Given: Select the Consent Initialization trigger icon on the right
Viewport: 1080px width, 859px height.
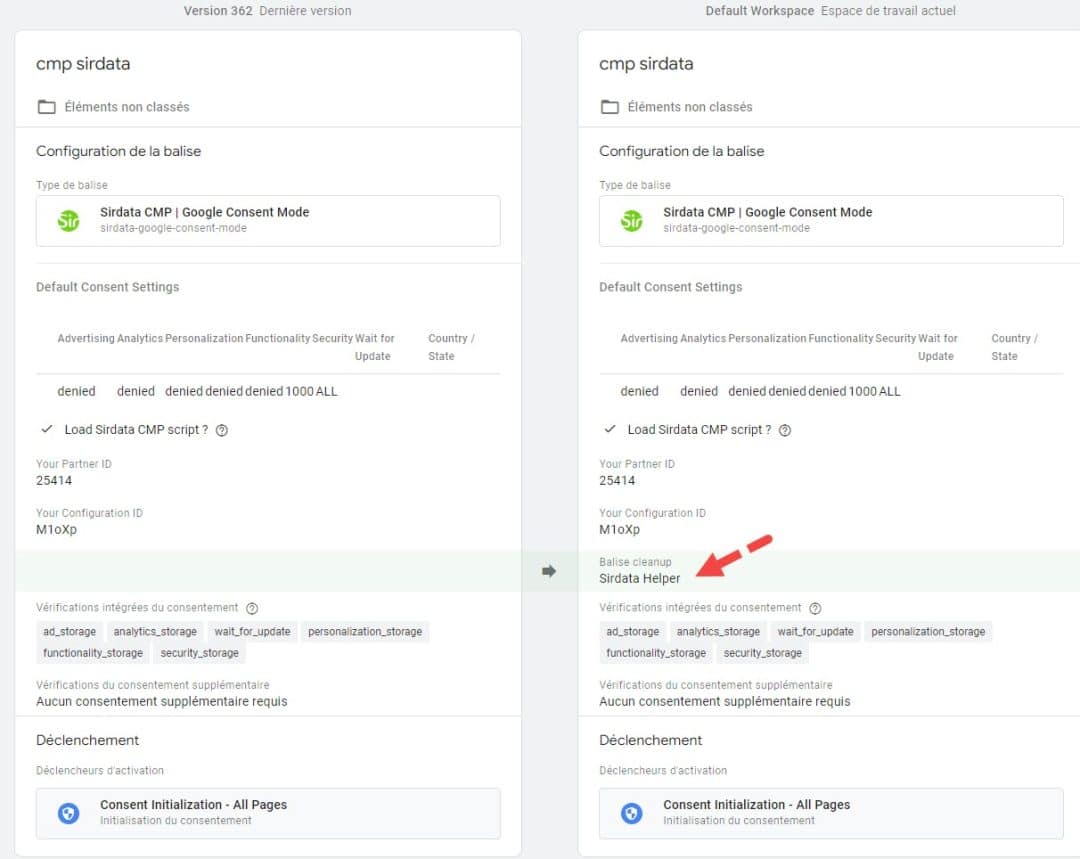Looking at the screenshot, I should coord(631,813).
